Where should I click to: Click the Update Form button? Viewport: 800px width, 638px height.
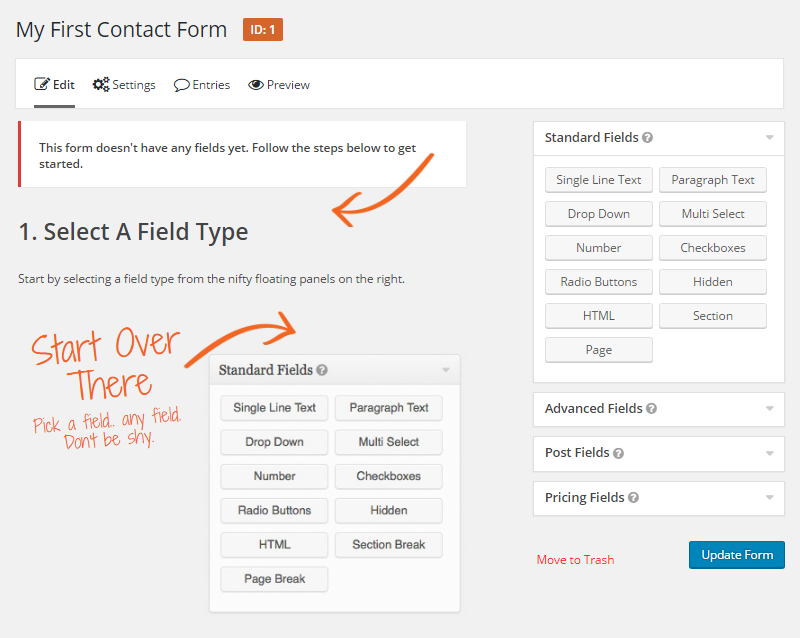tap(736, 555)
